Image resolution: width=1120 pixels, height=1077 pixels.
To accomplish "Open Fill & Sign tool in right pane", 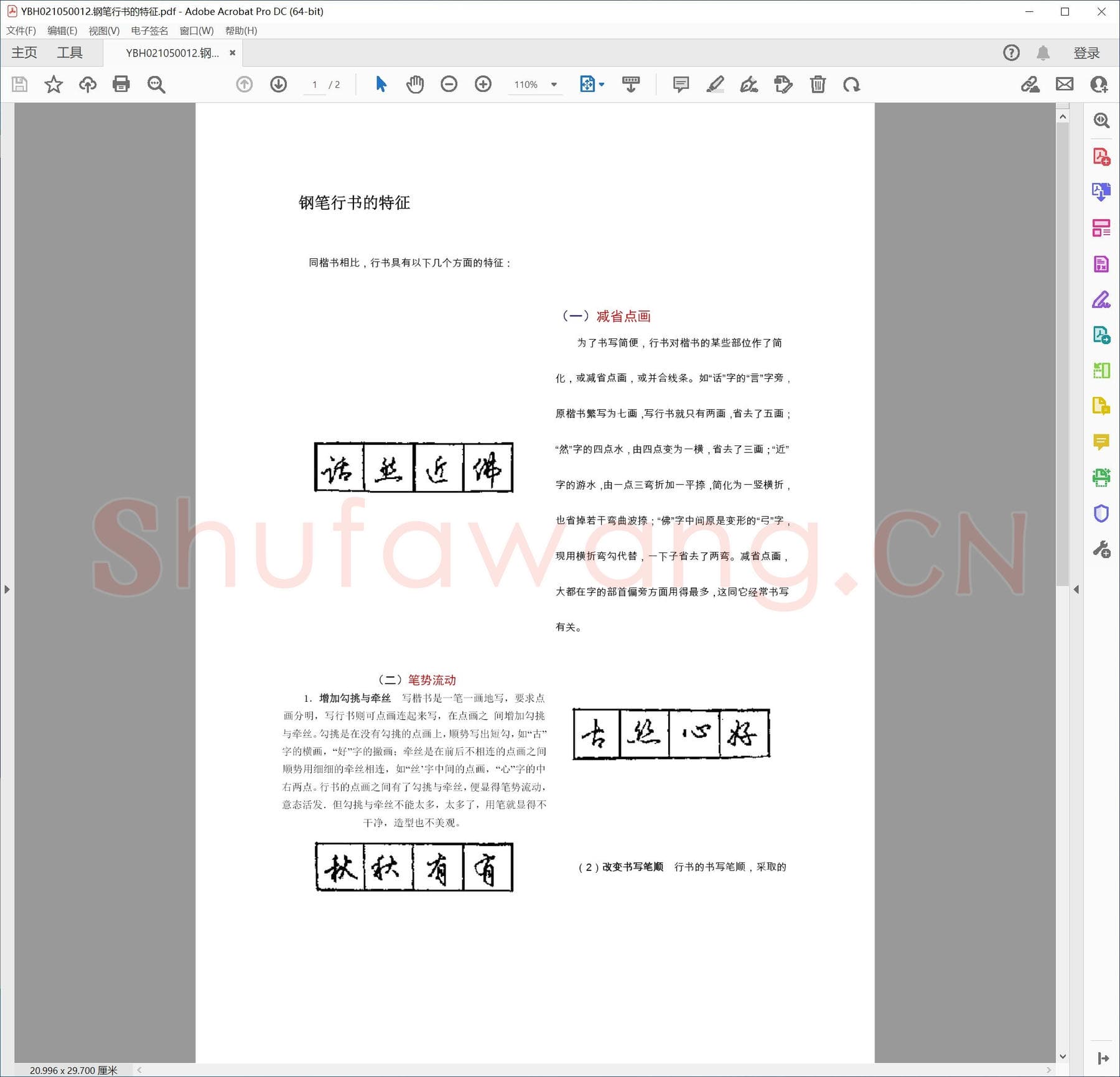I will click(1101, 299).
